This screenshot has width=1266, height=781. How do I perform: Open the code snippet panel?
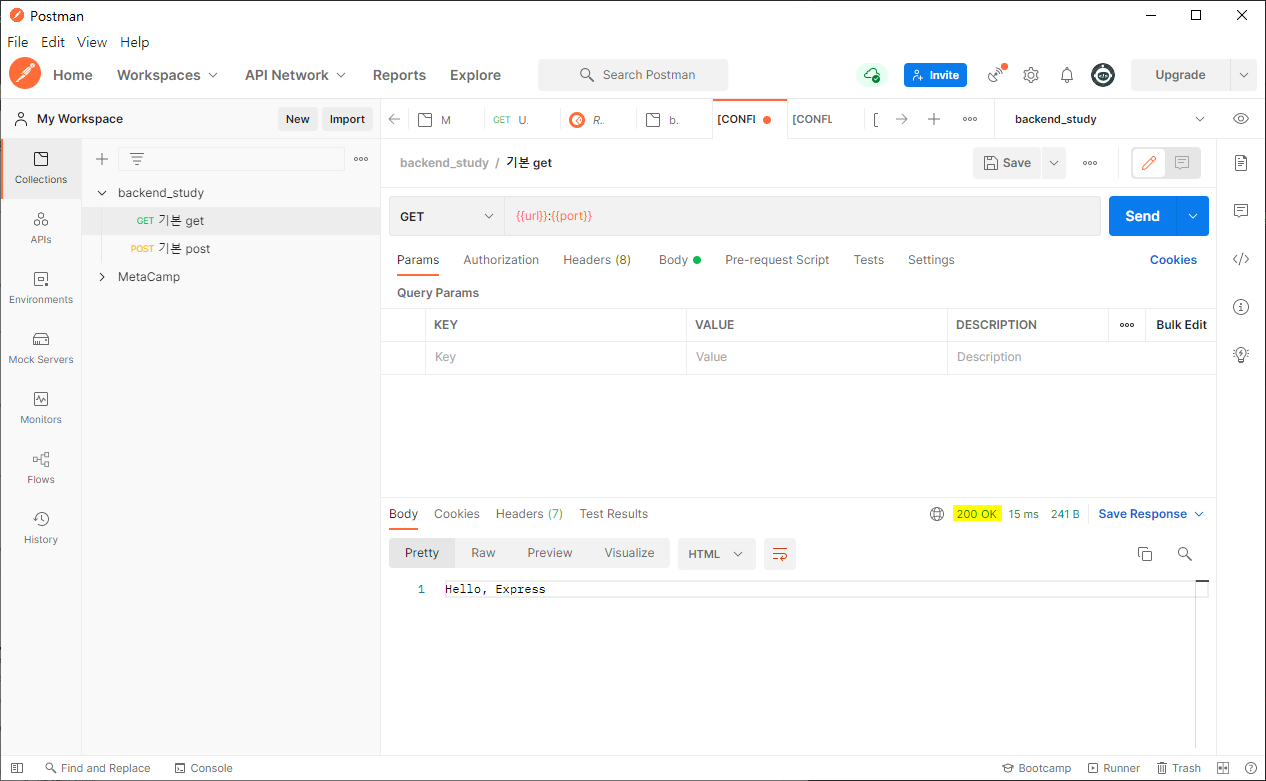[x=1241, y=259]
